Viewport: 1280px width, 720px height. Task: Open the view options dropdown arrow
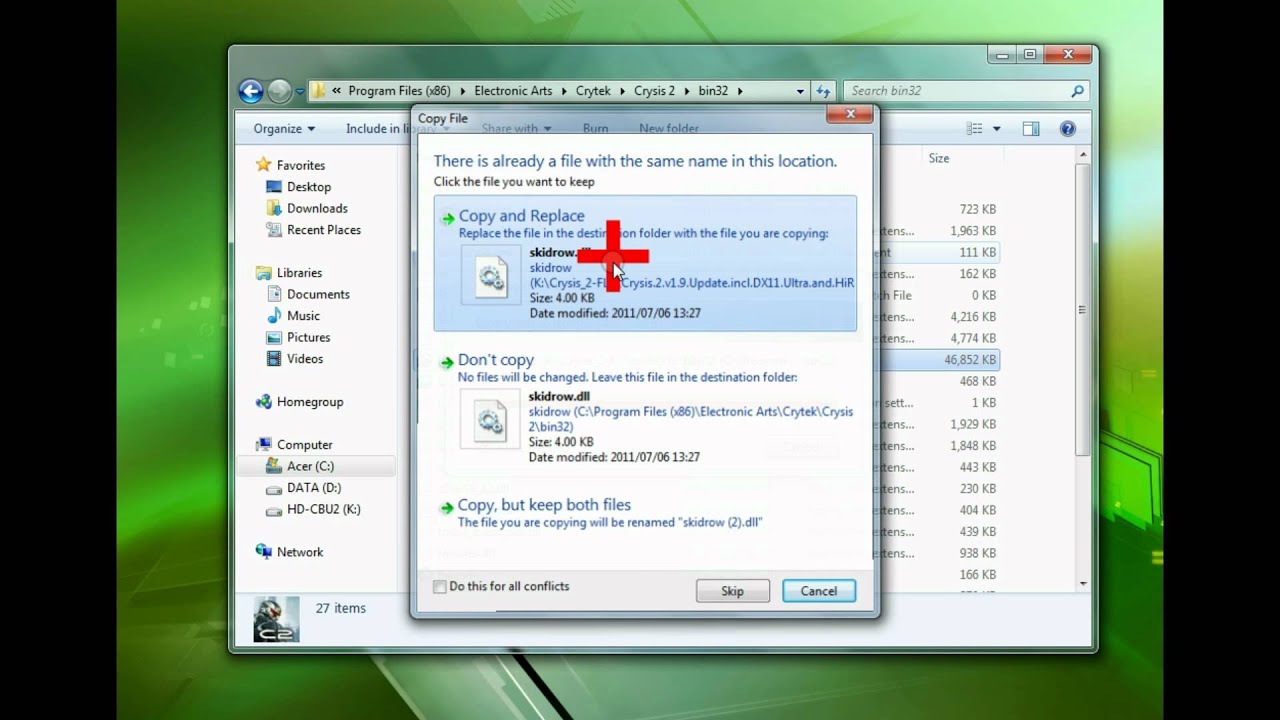point(996,129)
